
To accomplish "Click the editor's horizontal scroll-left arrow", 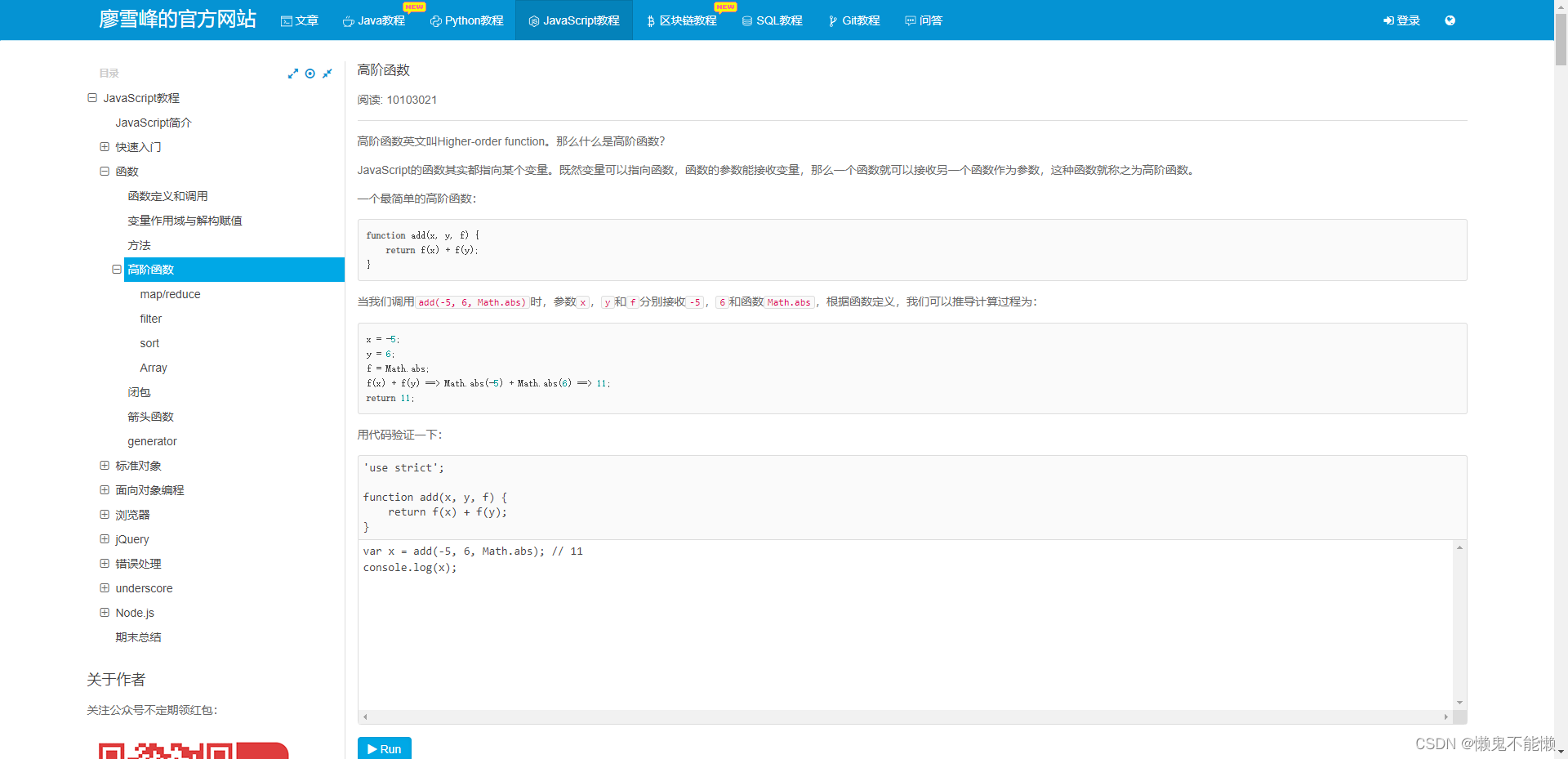I will 365,717.
